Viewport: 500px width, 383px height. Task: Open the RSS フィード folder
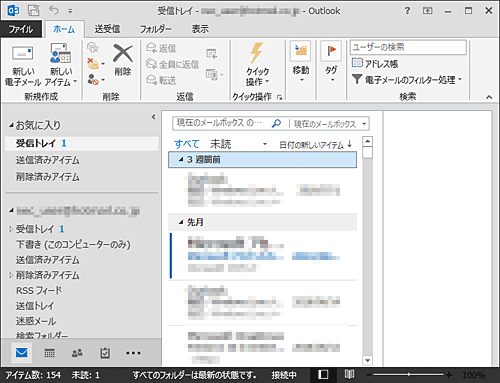[x=39, y=290]
